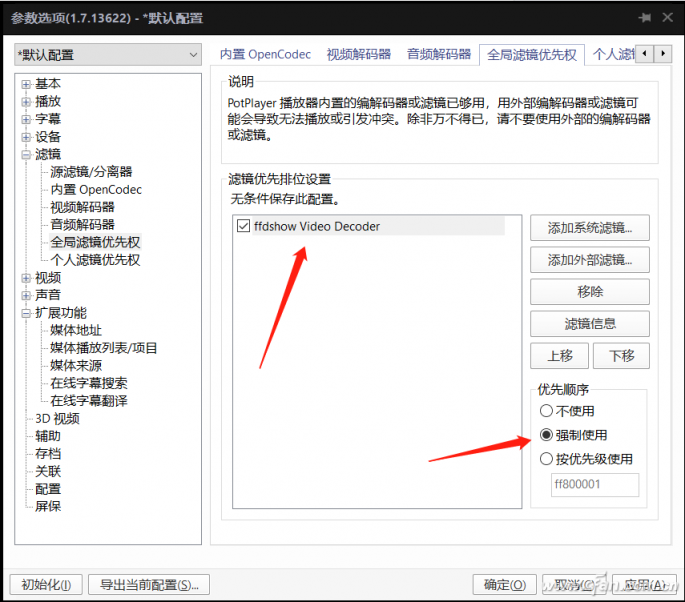Select the 基本 tree label

(x=48, y=84)
